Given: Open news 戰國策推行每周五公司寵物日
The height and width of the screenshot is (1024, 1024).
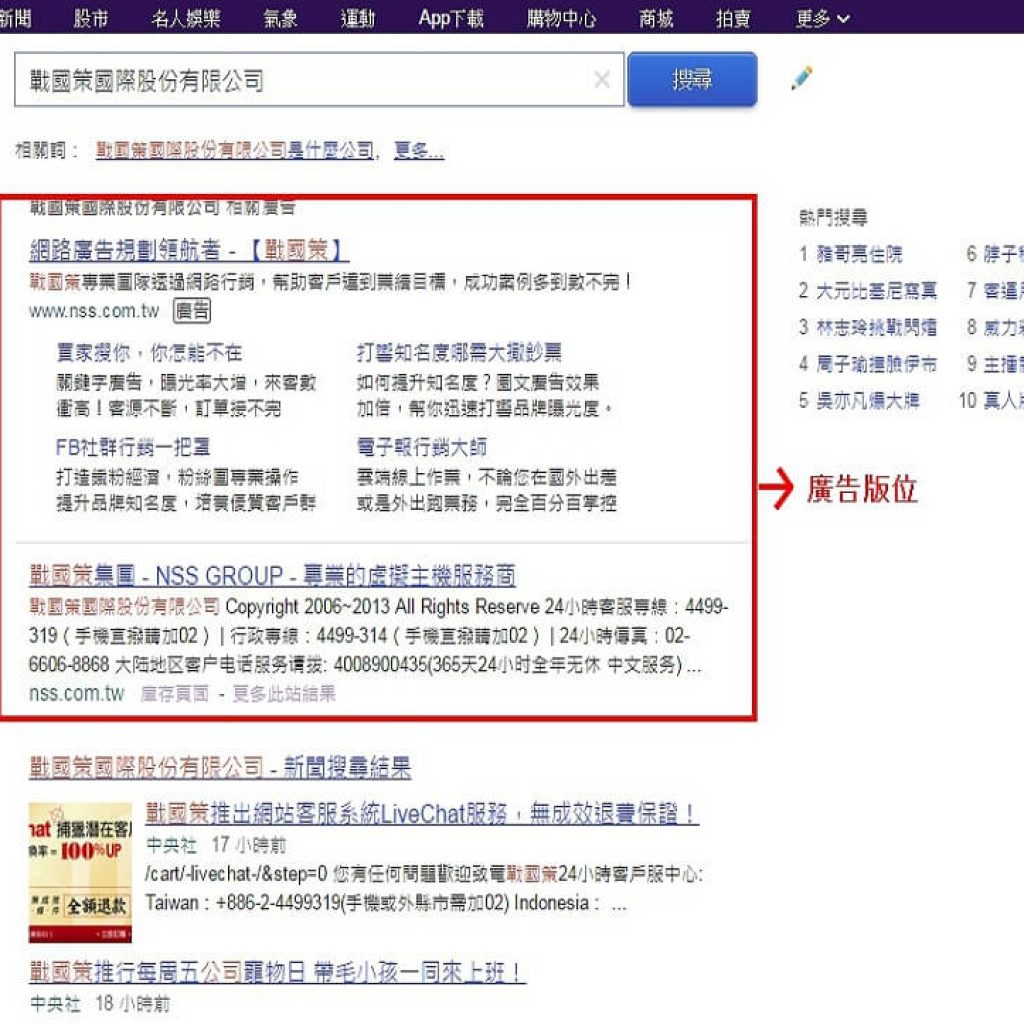Looking at the screenshot, I should click(278, 972).
